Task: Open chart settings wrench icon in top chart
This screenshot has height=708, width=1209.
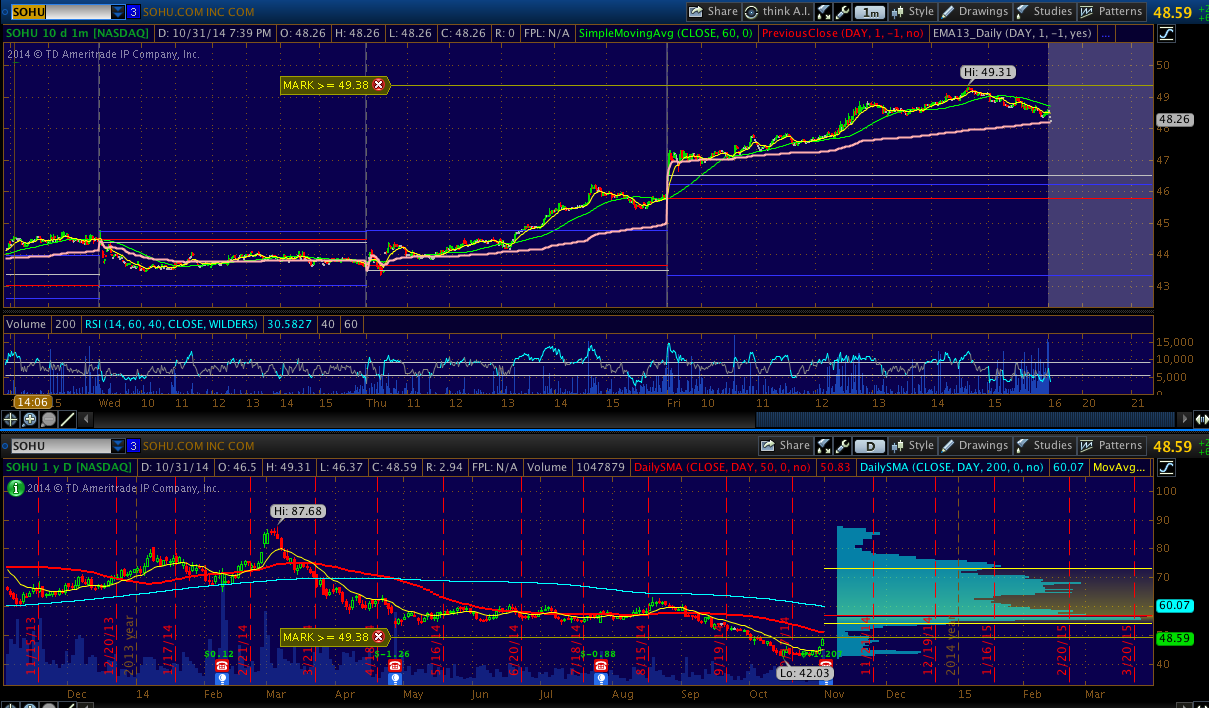Action: click(843, 12)
